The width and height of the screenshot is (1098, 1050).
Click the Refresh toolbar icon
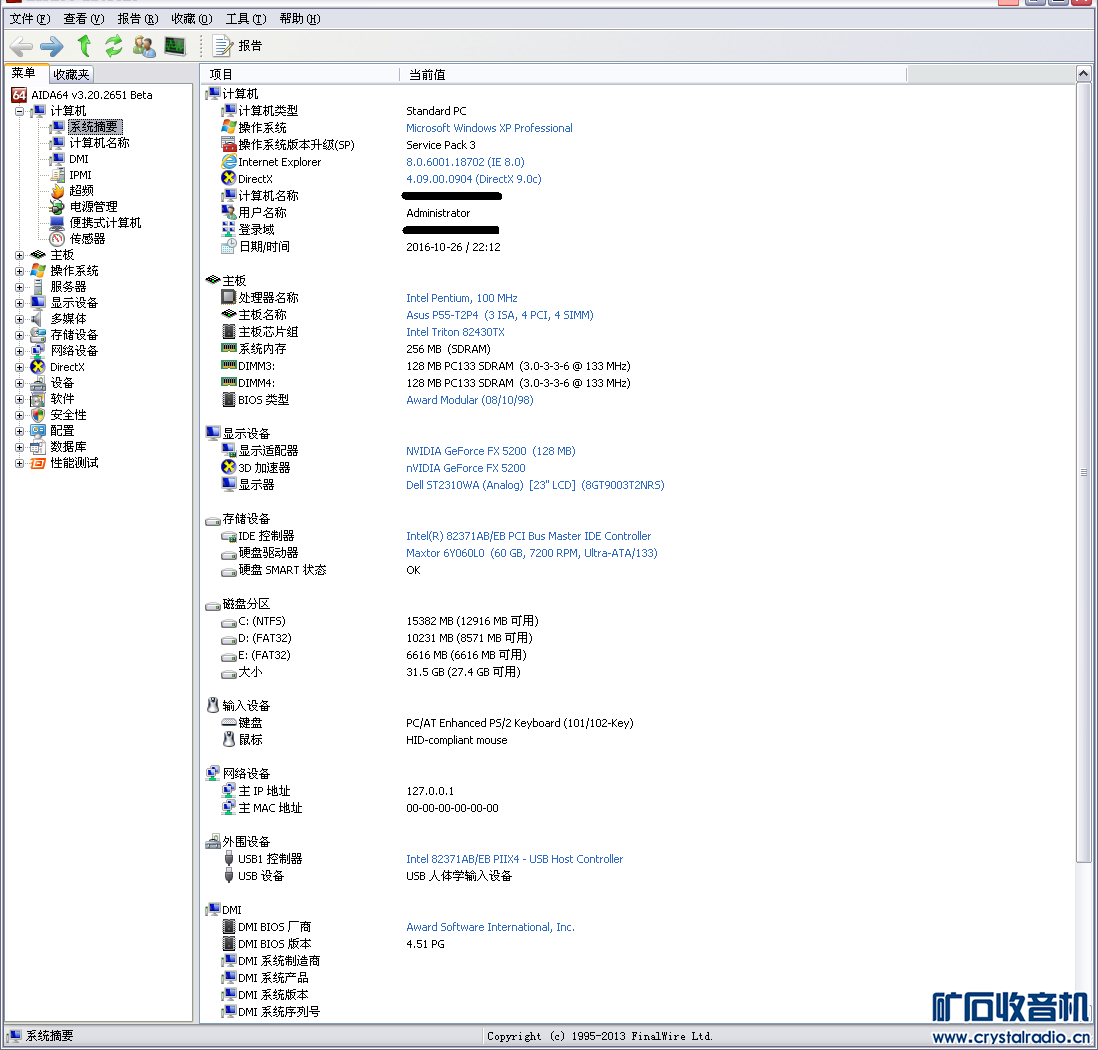pyautogui.click(x=113, y=46)
